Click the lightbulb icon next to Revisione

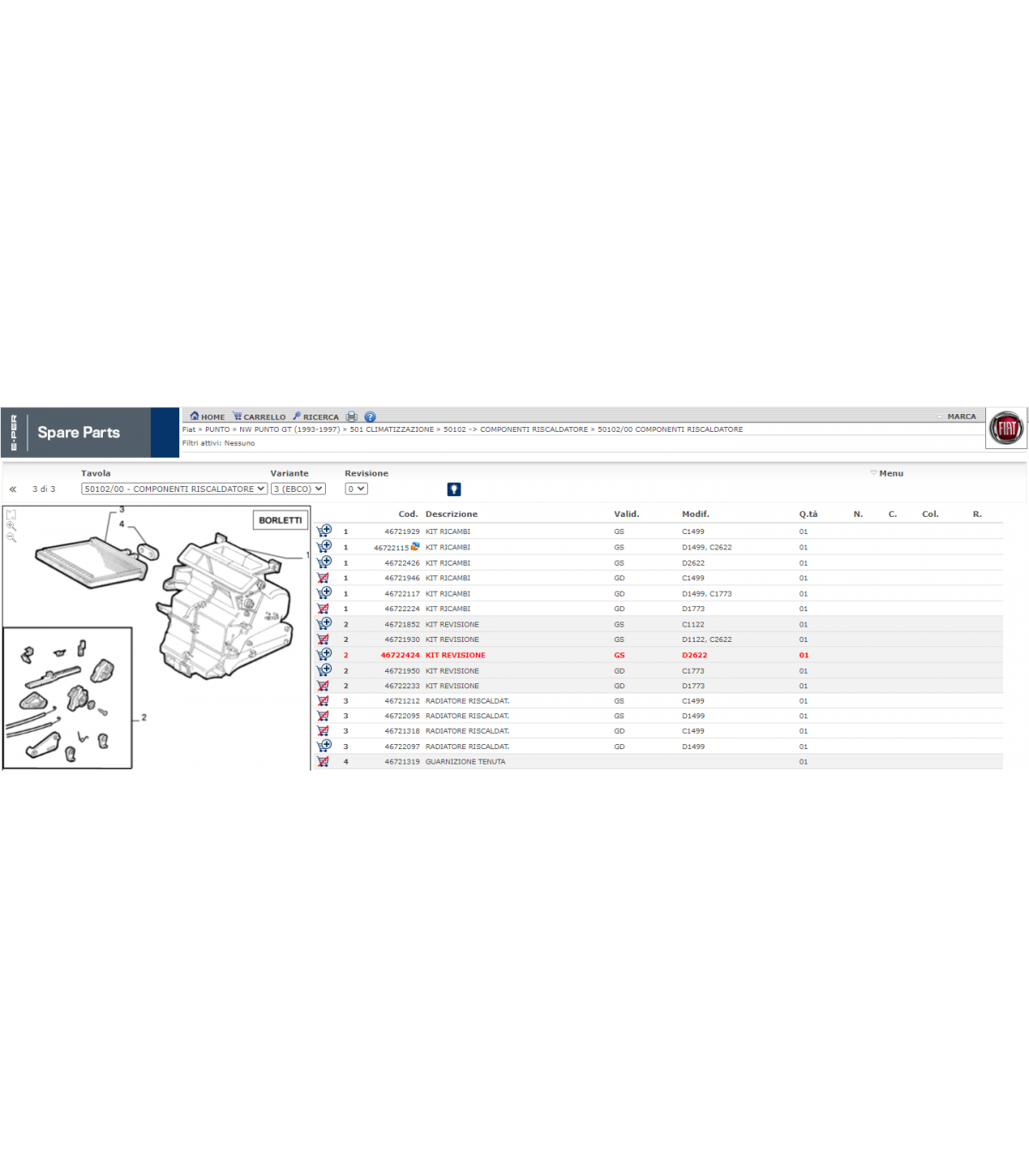pos(454,489)
